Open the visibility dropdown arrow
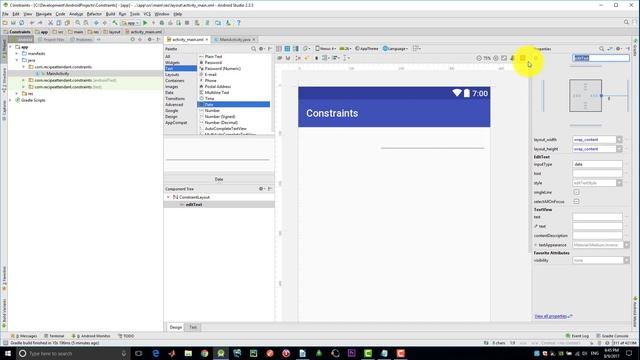This screenshot has height=360, width=640. [627, 260]
